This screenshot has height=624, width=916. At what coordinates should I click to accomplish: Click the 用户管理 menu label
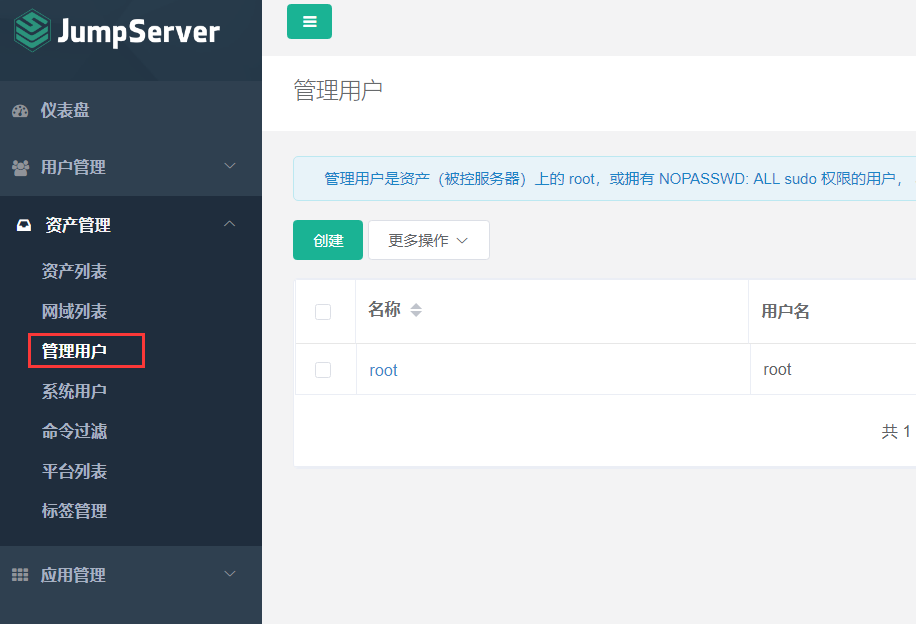click(73, 167)
